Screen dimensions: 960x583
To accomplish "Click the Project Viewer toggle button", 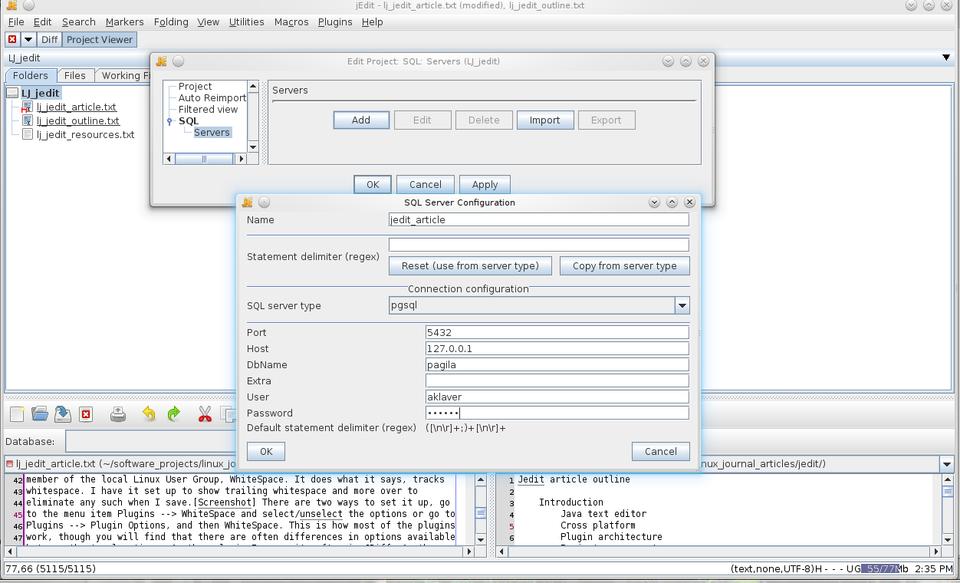I will tap(99, 40).
